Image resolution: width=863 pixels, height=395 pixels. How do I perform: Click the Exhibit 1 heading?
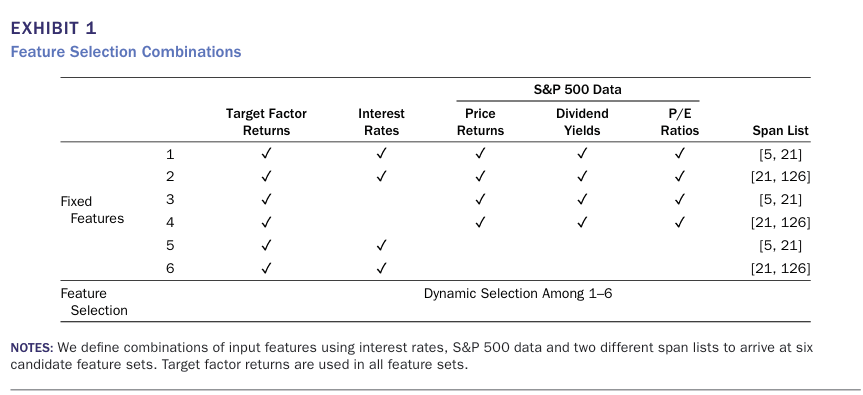point(53,28)
